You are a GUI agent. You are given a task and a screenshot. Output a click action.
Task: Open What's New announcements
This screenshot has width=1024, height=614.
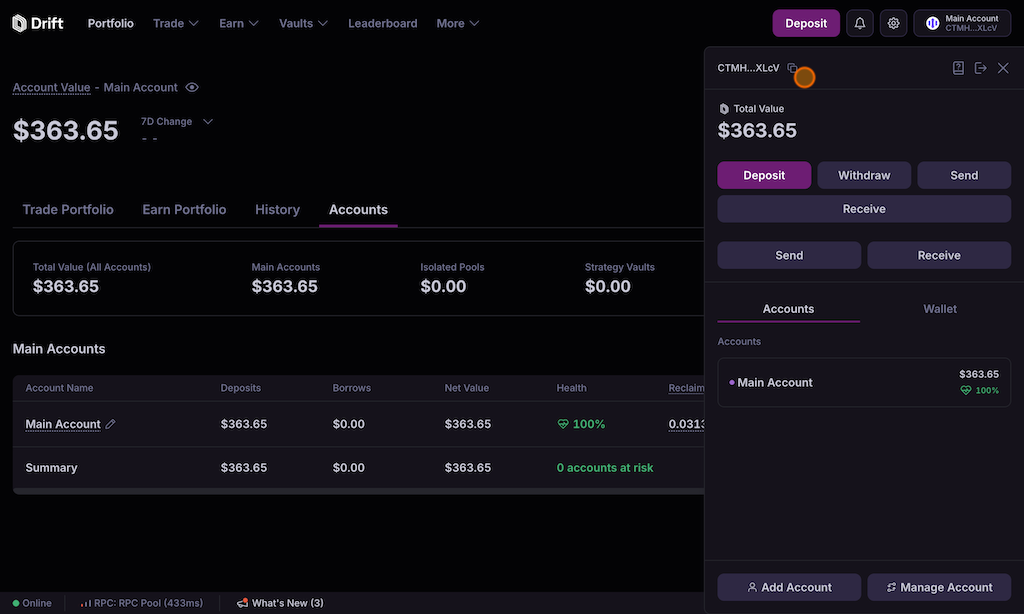tap(280, 603)
